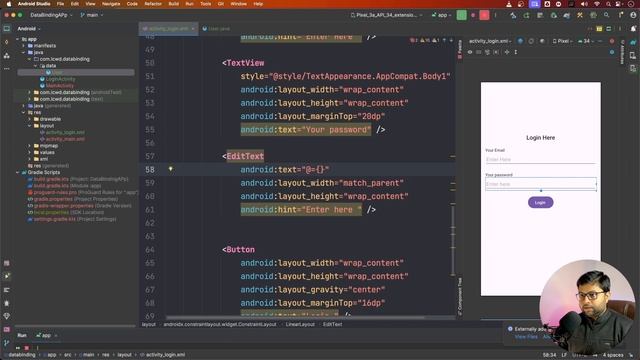Open the Build menu
Image resolution: width=640 pixels, height=360 pixels.
(x=173, y=4)
